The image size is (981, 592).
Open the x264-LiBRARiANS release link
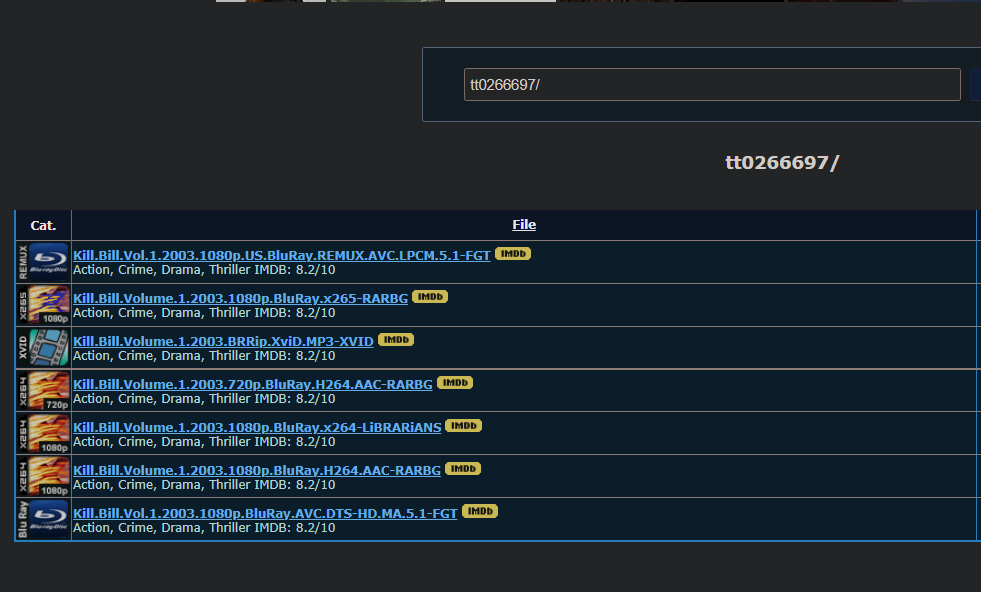click(257, 427)
